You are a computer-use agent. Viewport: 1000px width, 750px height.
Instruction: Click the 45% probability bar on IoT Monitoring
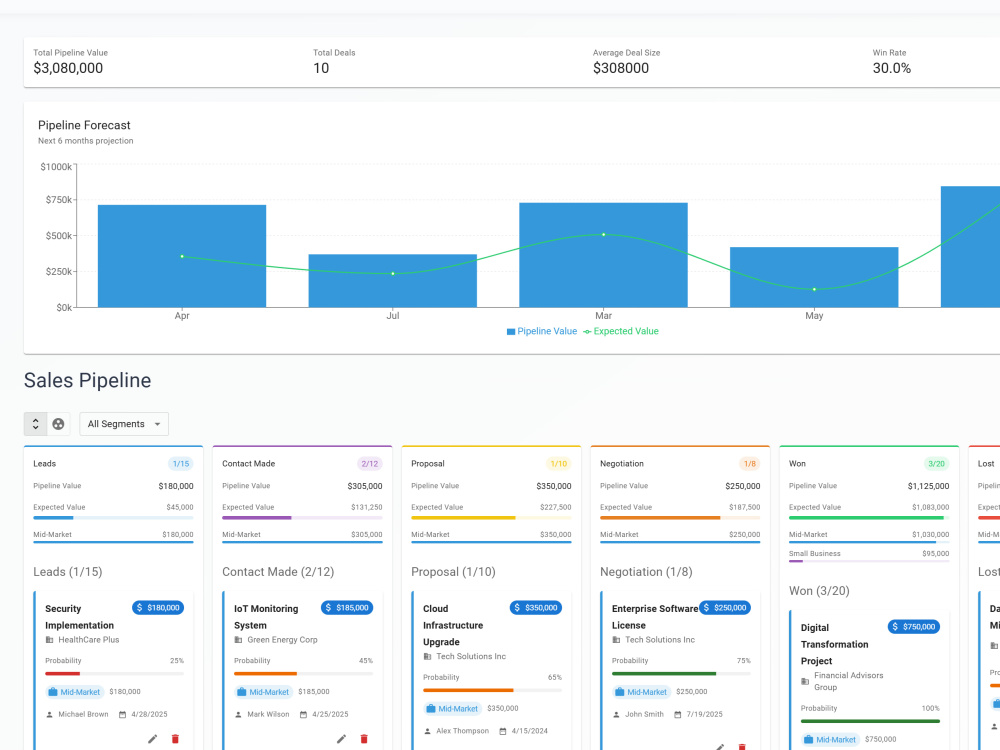(x=303, y=673)
